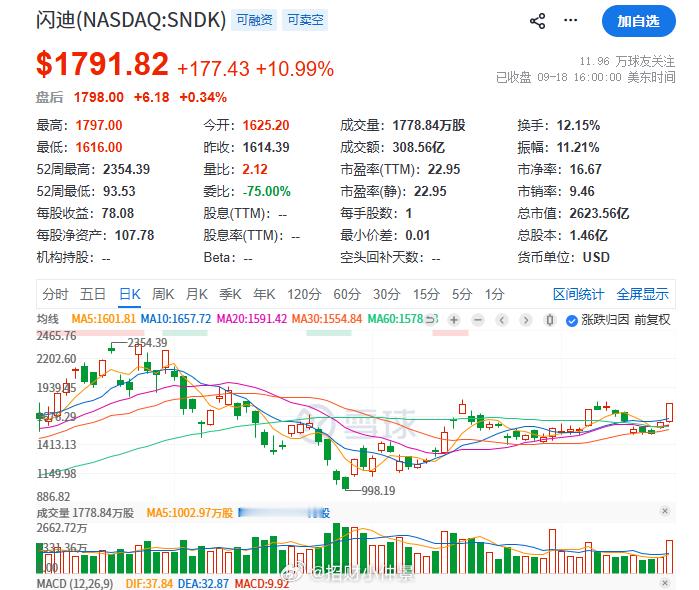Open the three-dot more options menu
Viewport: 699px width, 590px height.
[x=570, y=20]
